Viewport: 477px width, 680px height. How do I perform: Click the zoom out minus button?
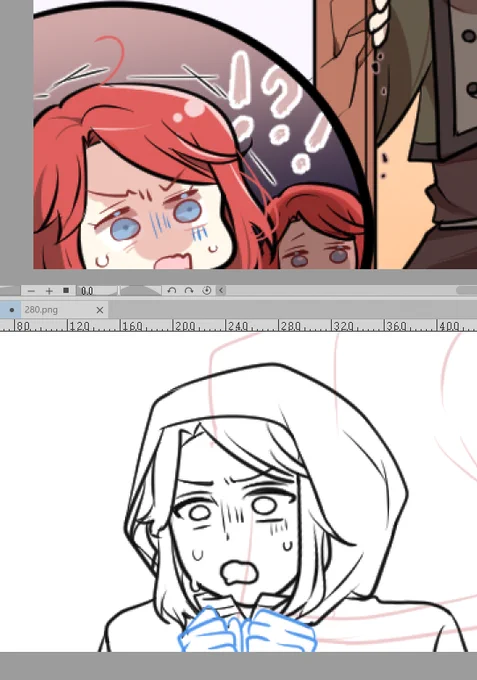31,291
